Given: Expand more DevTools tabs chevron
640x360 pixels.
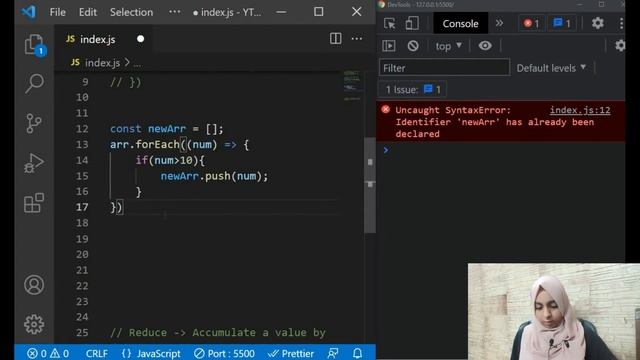Looking at the screenshot, I should (x=499, y=23).
